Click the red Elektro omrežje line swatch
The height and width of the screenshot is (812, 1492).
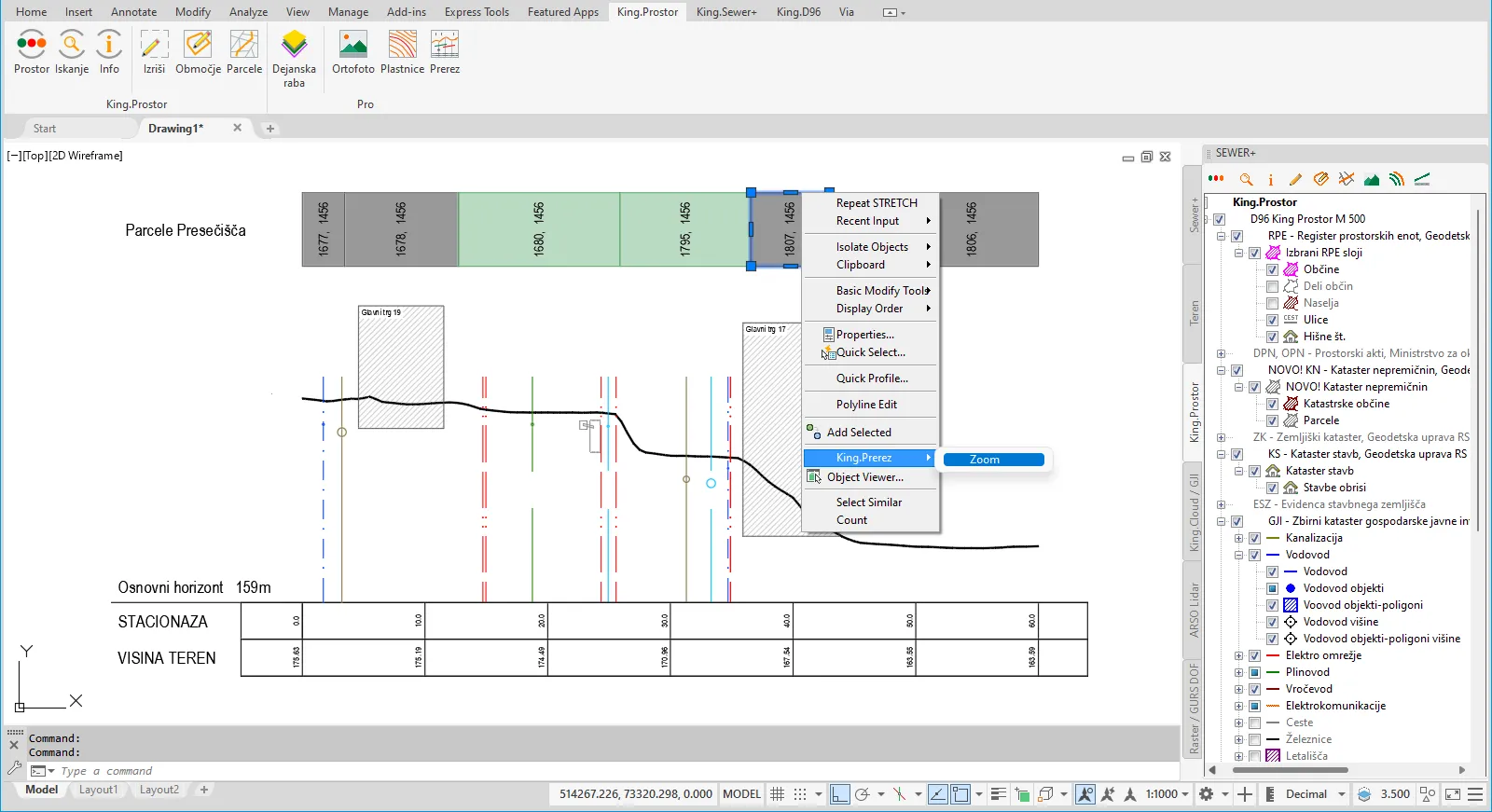1273,655
